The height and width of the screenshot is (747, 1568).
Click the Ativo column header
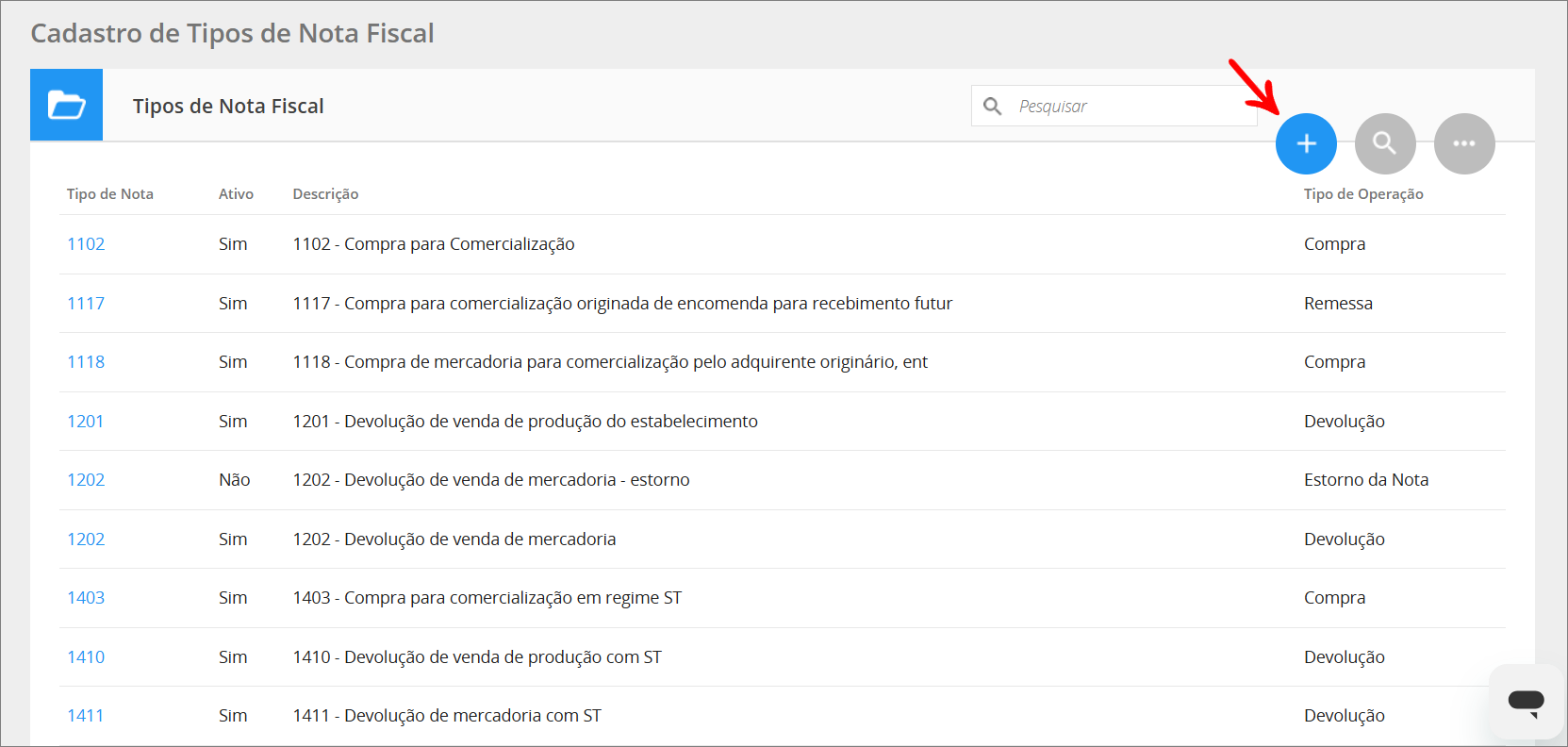[236, 194]
